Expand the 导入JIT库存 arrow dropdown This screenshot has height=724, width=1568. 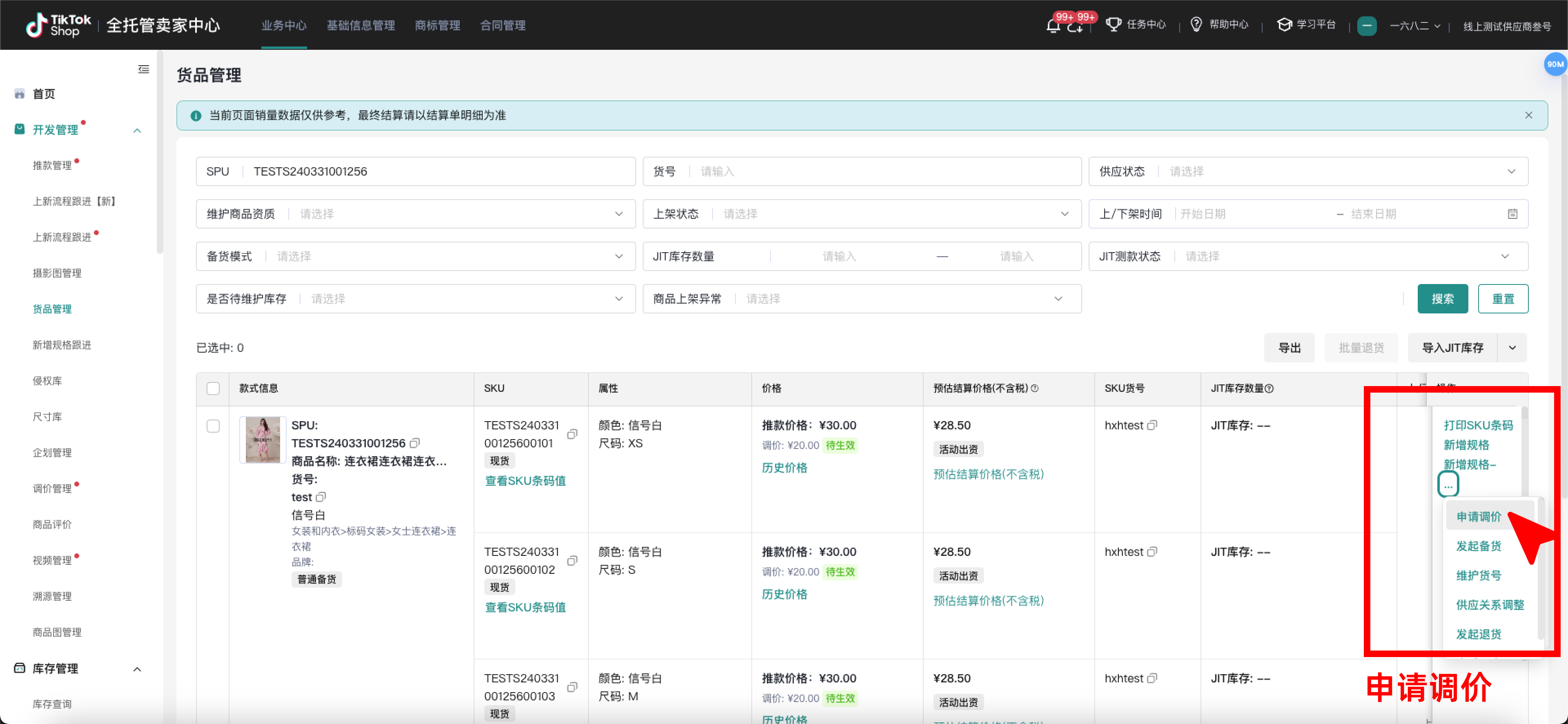pos(1512,348)
